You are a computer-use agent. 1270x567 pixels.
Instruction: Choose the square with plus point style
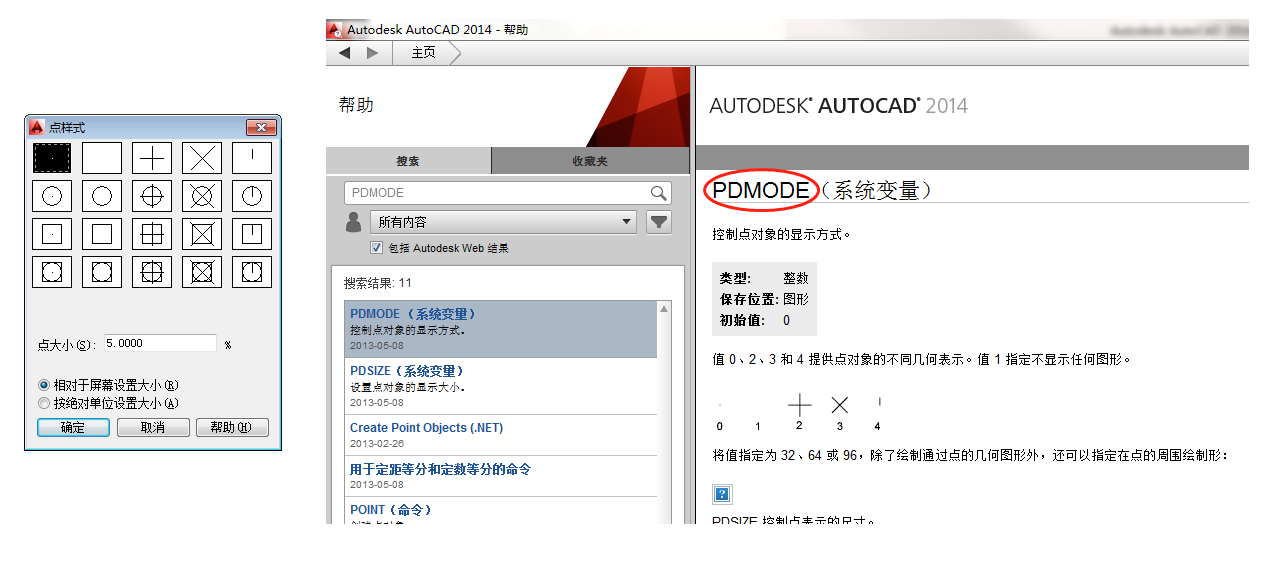pyautogui.click(x=152, y=234)
